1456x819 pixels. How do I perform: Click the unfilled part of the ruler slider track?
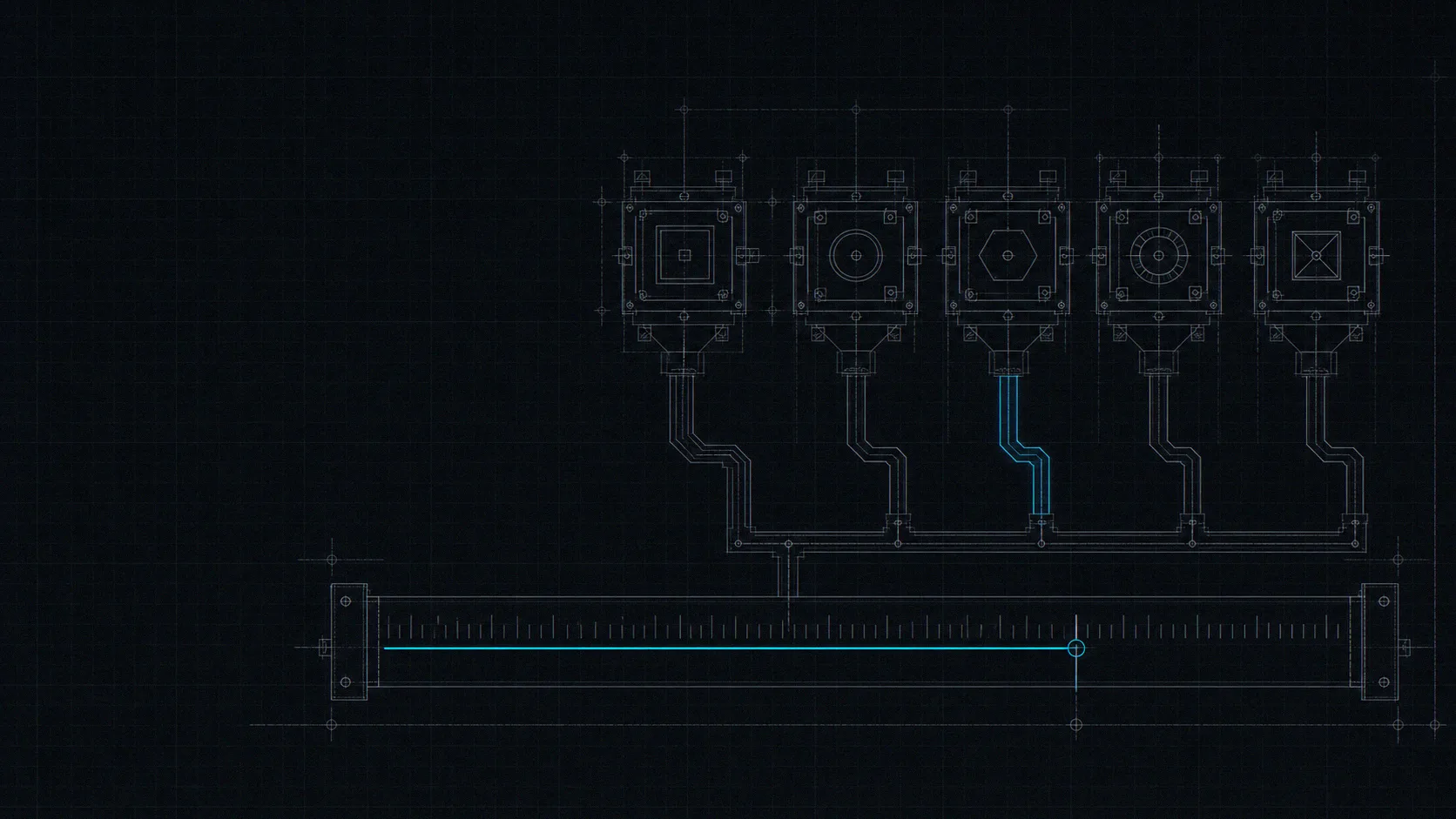pyautogui.click(x=1217, y=648)
